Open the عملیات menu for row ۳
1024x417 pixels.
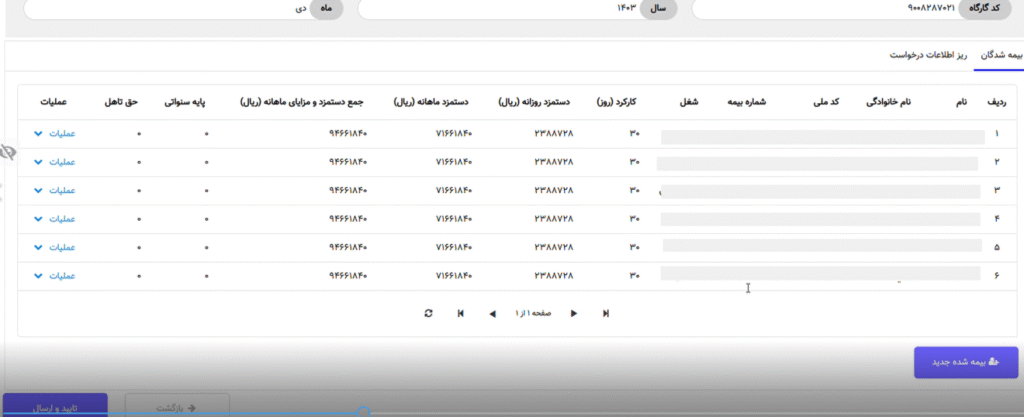click(55, 191)
